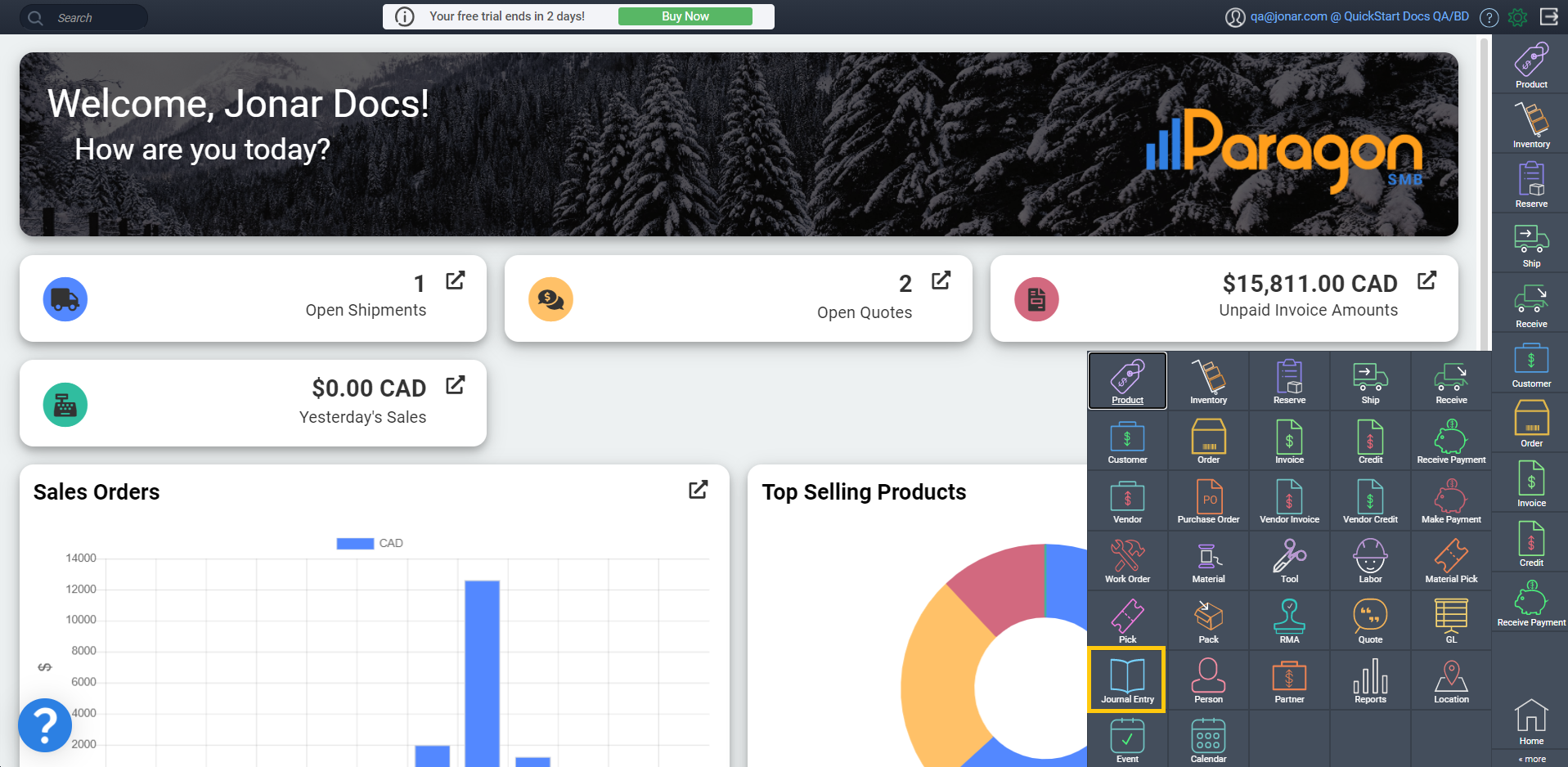Image resolution: width=1568 pixels, height=767 pixels.
Task: Go to Home from the right sidebar
Action: [1531, 722]
